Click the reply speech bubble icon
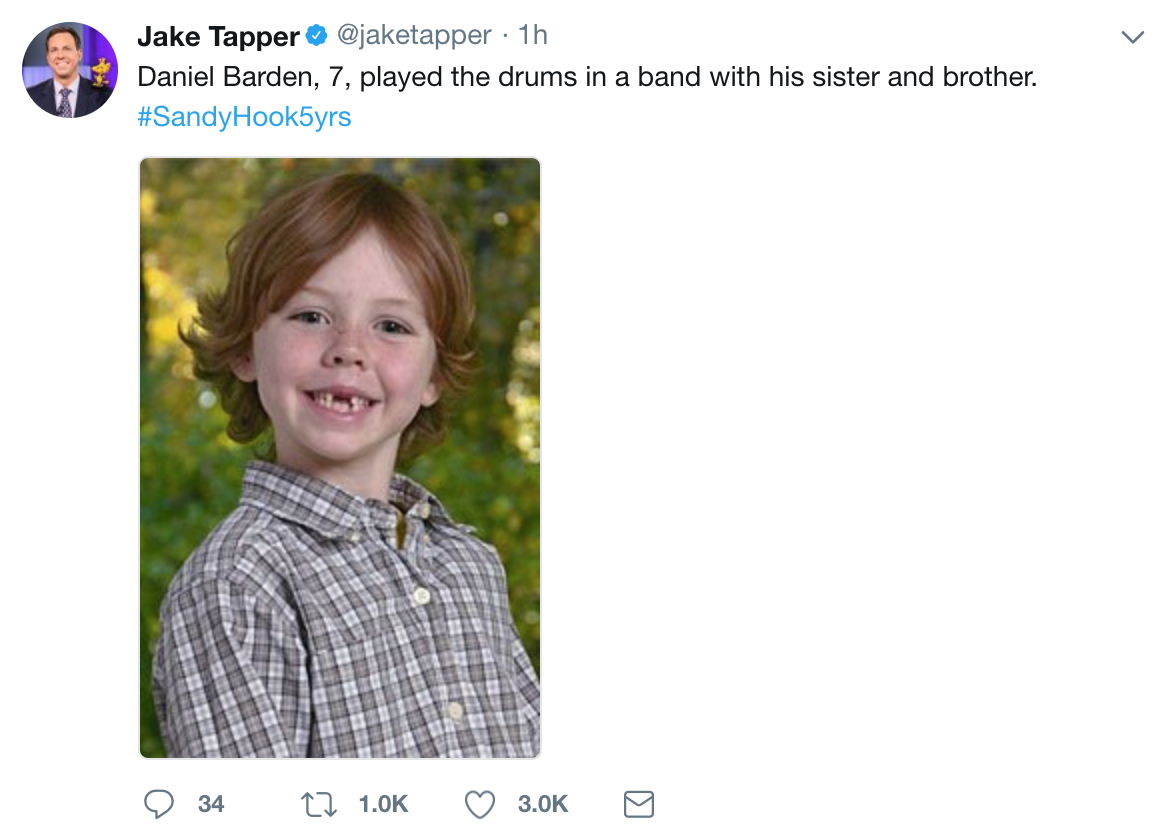The height and width of the screenshot is (838, 1172). pos(160,804)
